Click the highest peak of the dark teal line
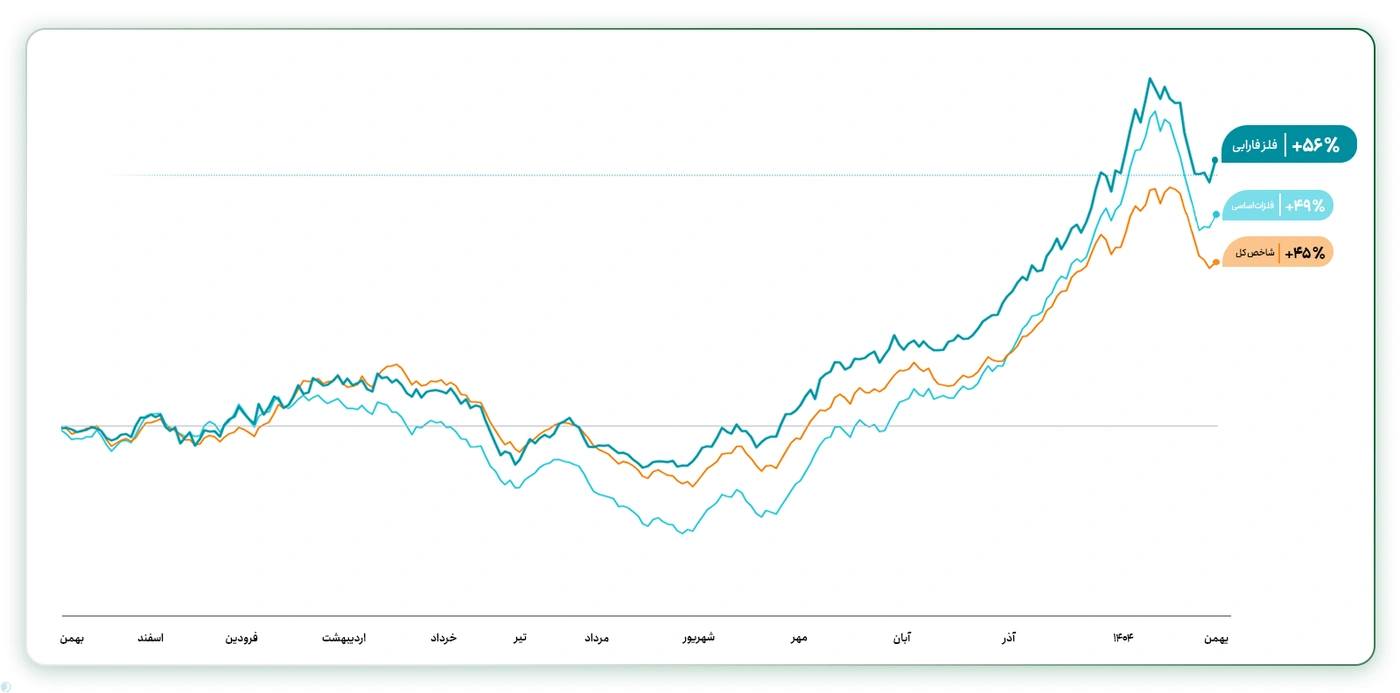The image size is (1400, 693). 1151,79
